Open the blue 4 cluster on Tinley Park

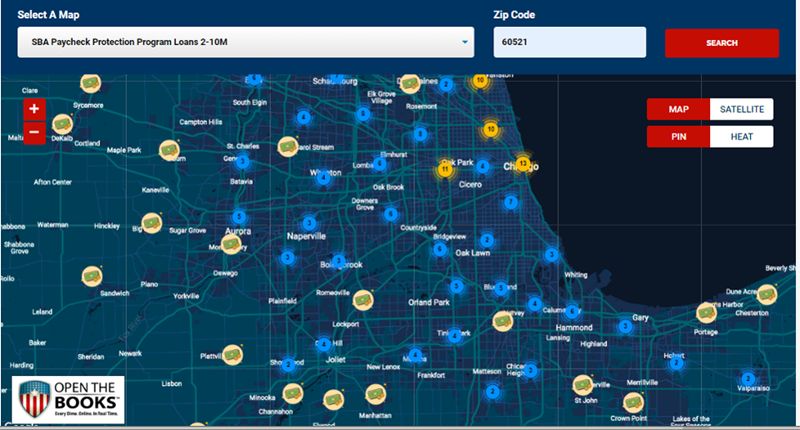[x=454, y=336]
